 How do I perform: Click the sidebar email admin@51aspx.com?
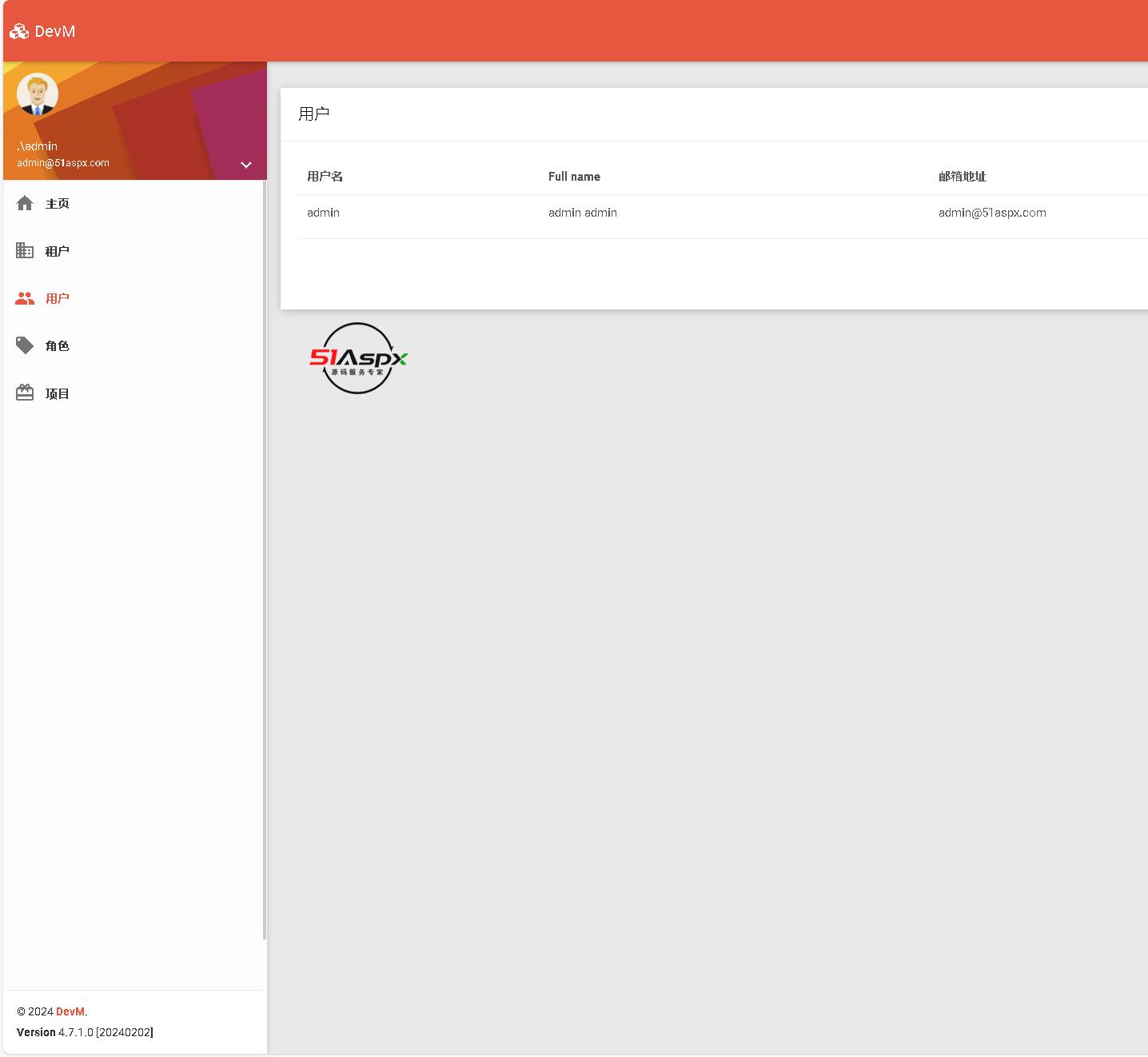click(x=63, y=163)
